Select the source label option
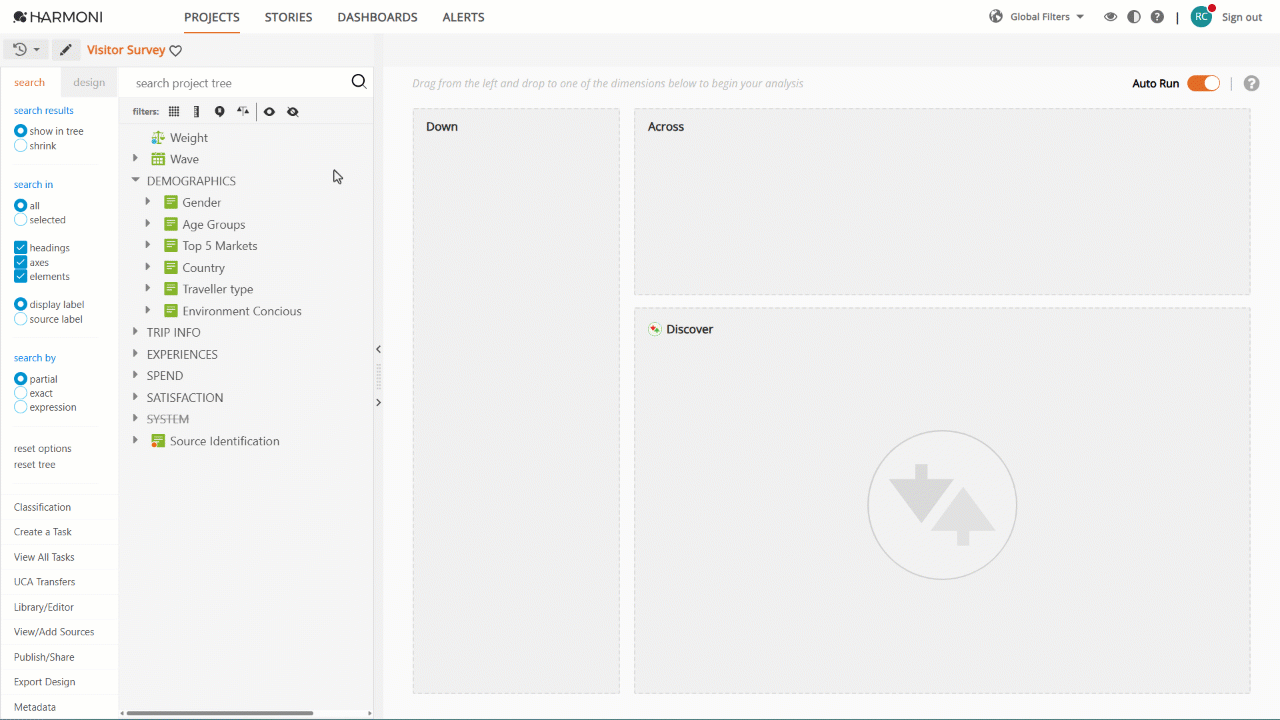 click(x=20, y=319)
